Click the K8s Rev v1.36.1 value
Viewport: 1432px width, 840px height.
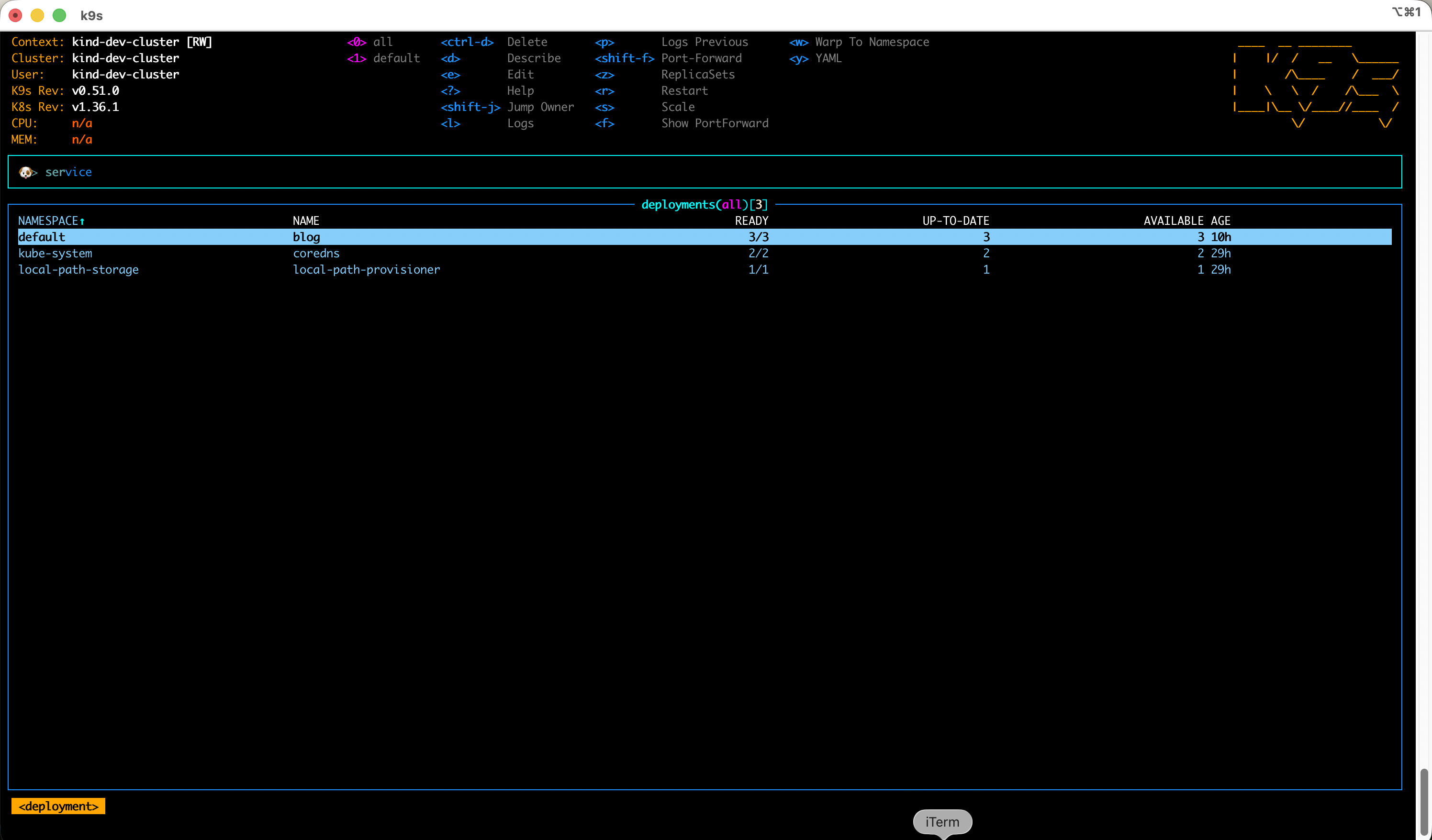coord(95,107)
